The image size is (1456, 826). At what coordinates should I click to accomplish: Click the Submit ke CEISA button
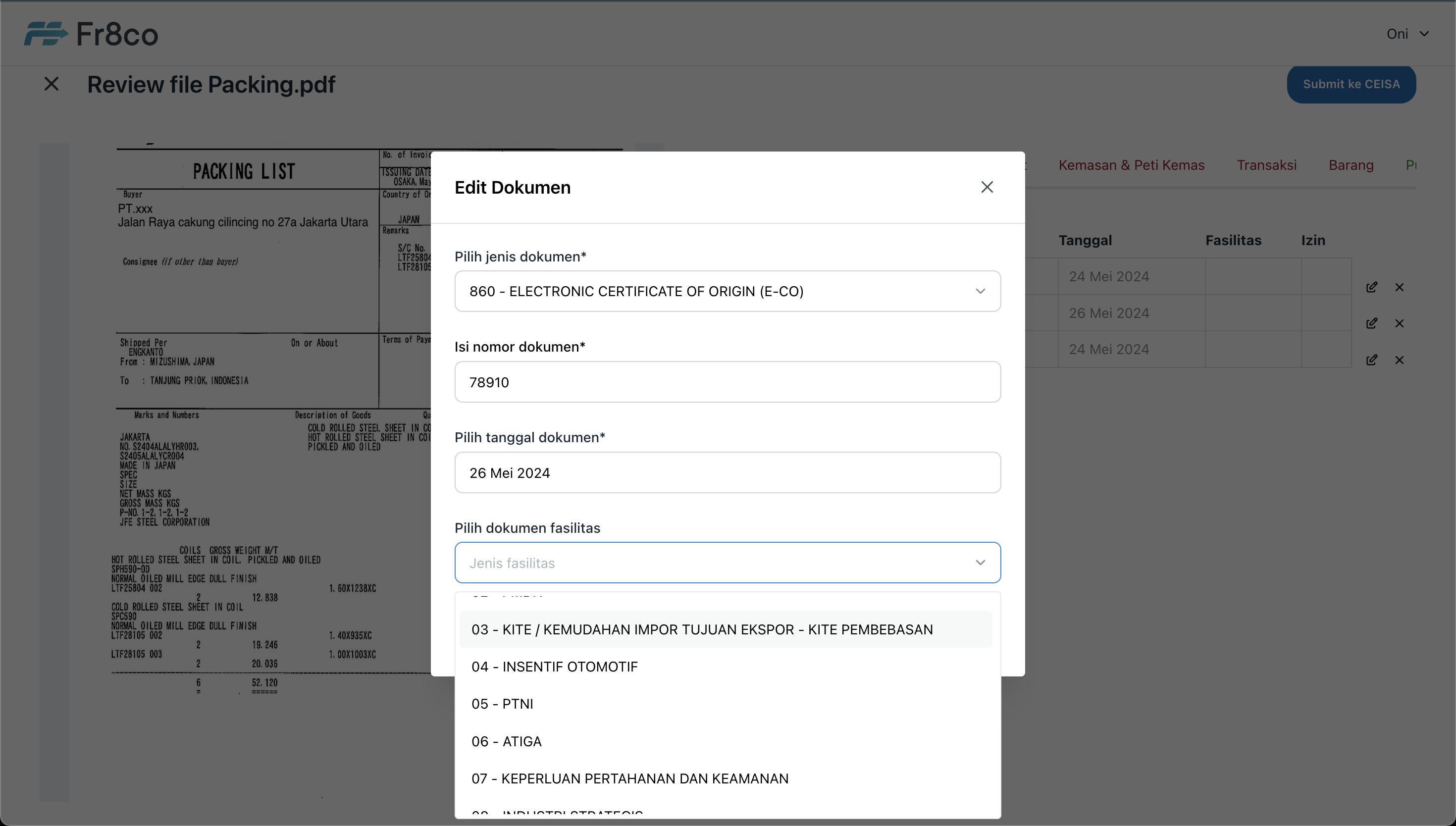tap(1351, 84)
